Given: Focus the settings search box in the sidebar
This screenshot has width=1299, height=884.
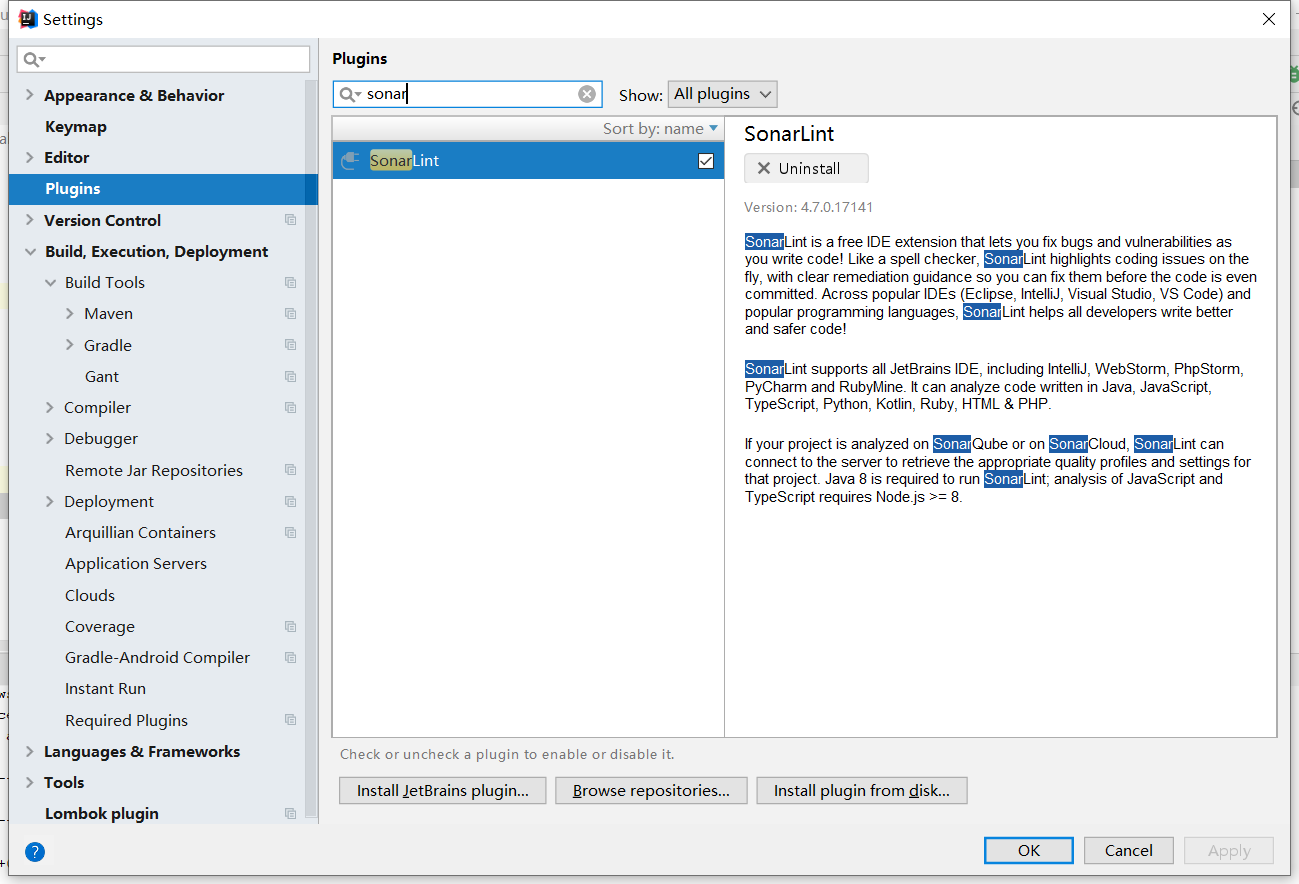Looking at the screenshot, I should pyautogui.click(x=164, y=59).
